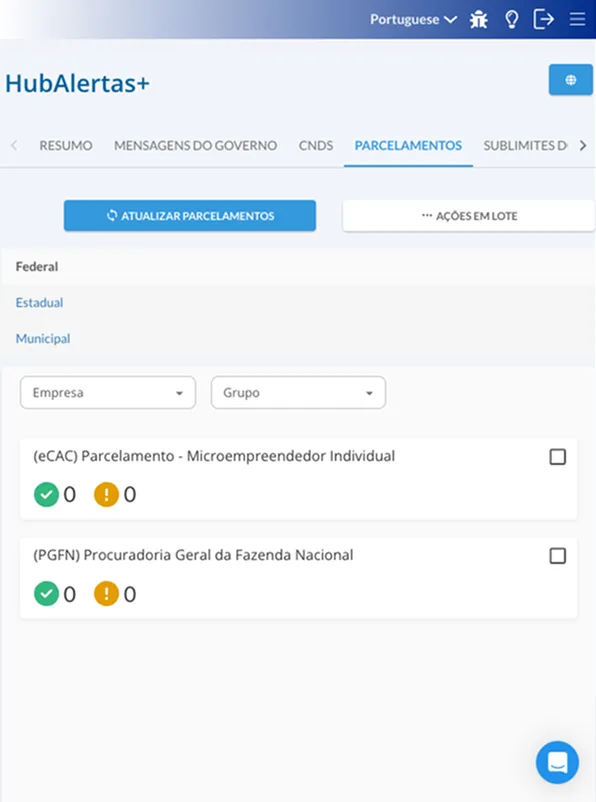This screenshot has height=802, width=596.
Task: Open the lightbulb suggestions icon
Action: (512, 19)
